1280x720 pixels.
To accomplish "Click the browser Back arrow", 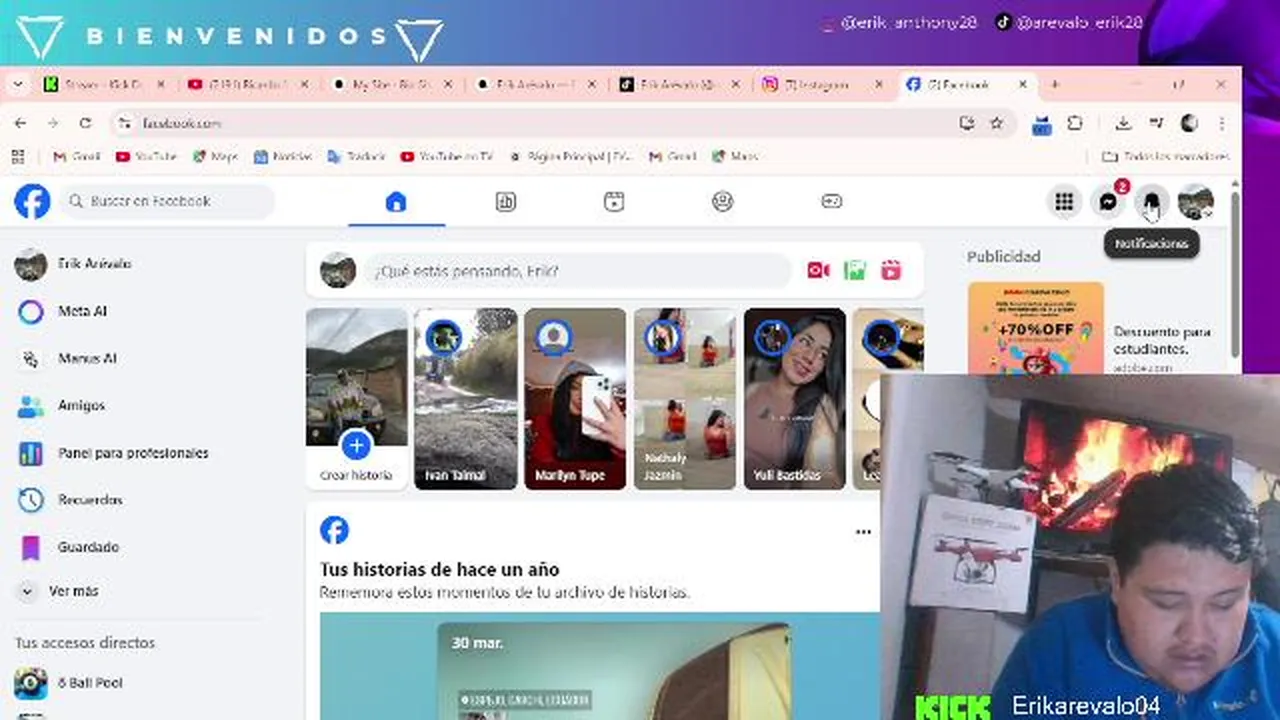I will click(x=20, y=123).
